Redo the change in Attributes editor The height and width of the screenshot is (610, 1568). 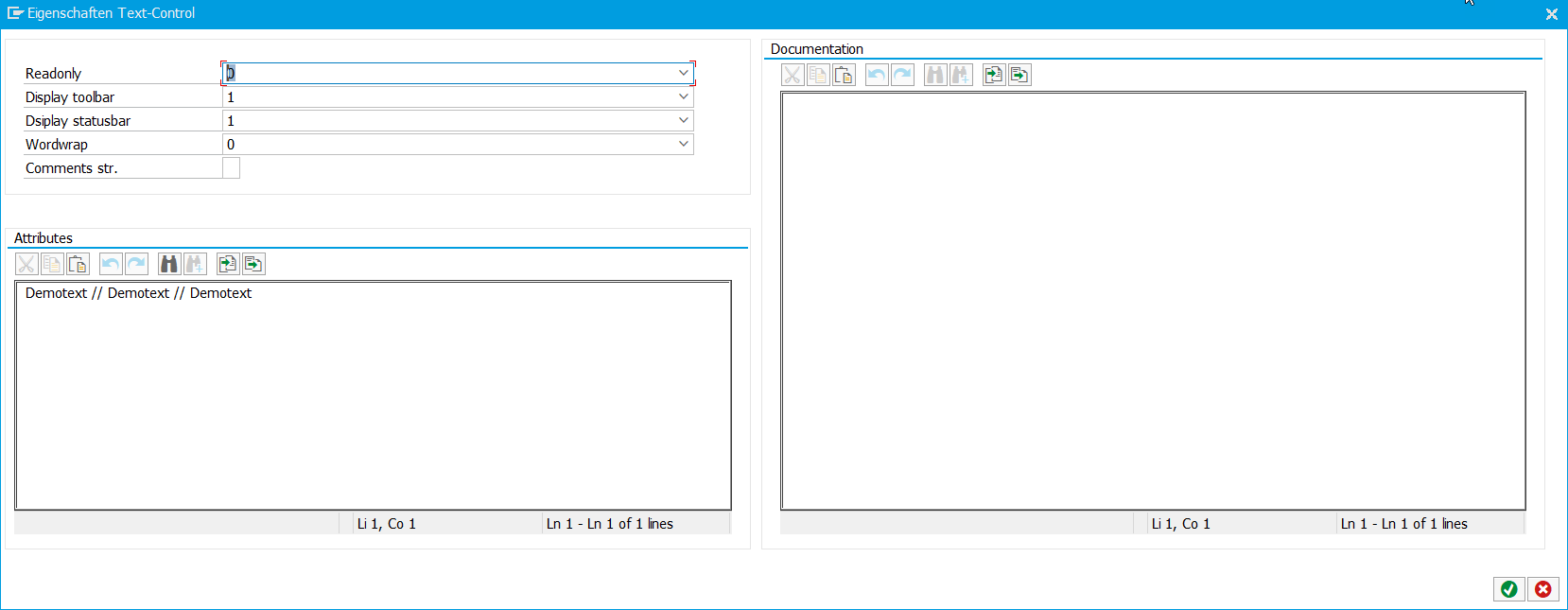[x=136, y=264]
